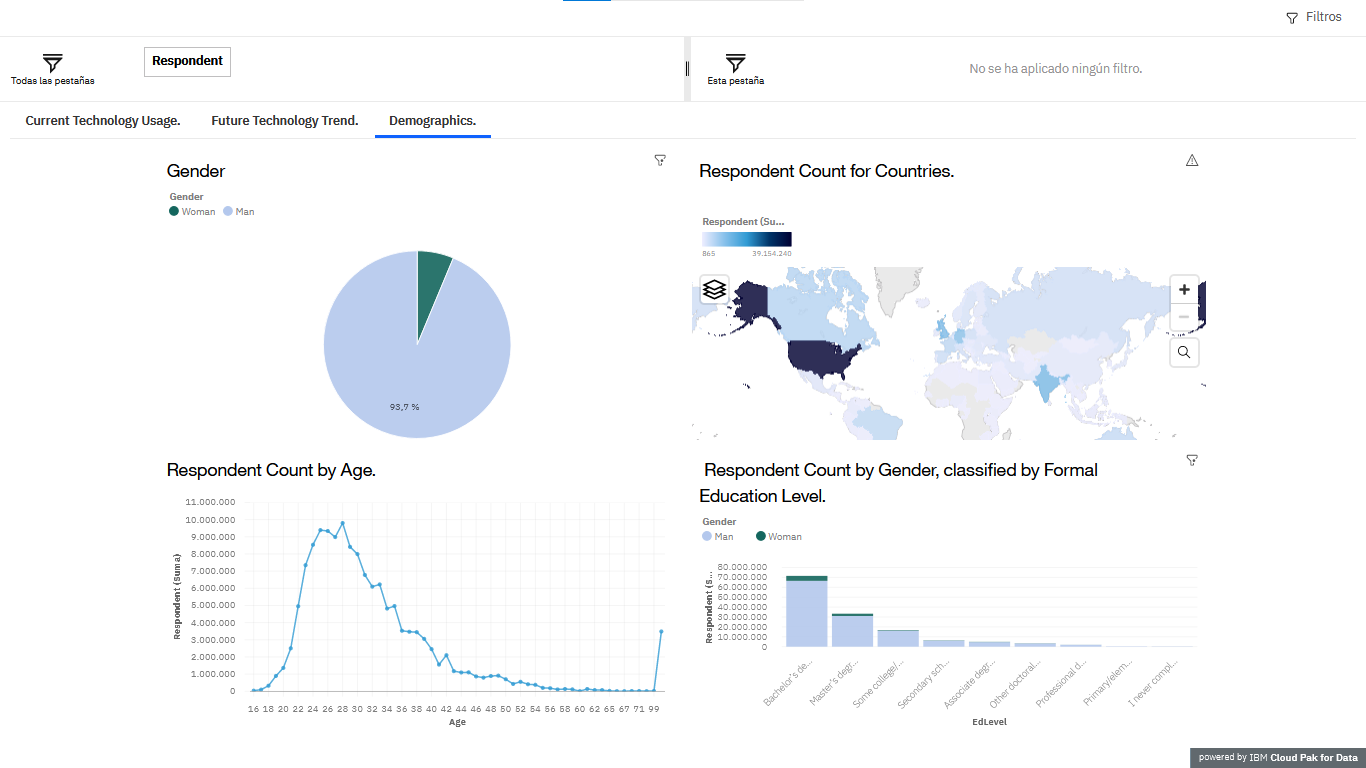The image size is (1366, 768).
Task: Select the Demographics tab
Action: (432, 121)
